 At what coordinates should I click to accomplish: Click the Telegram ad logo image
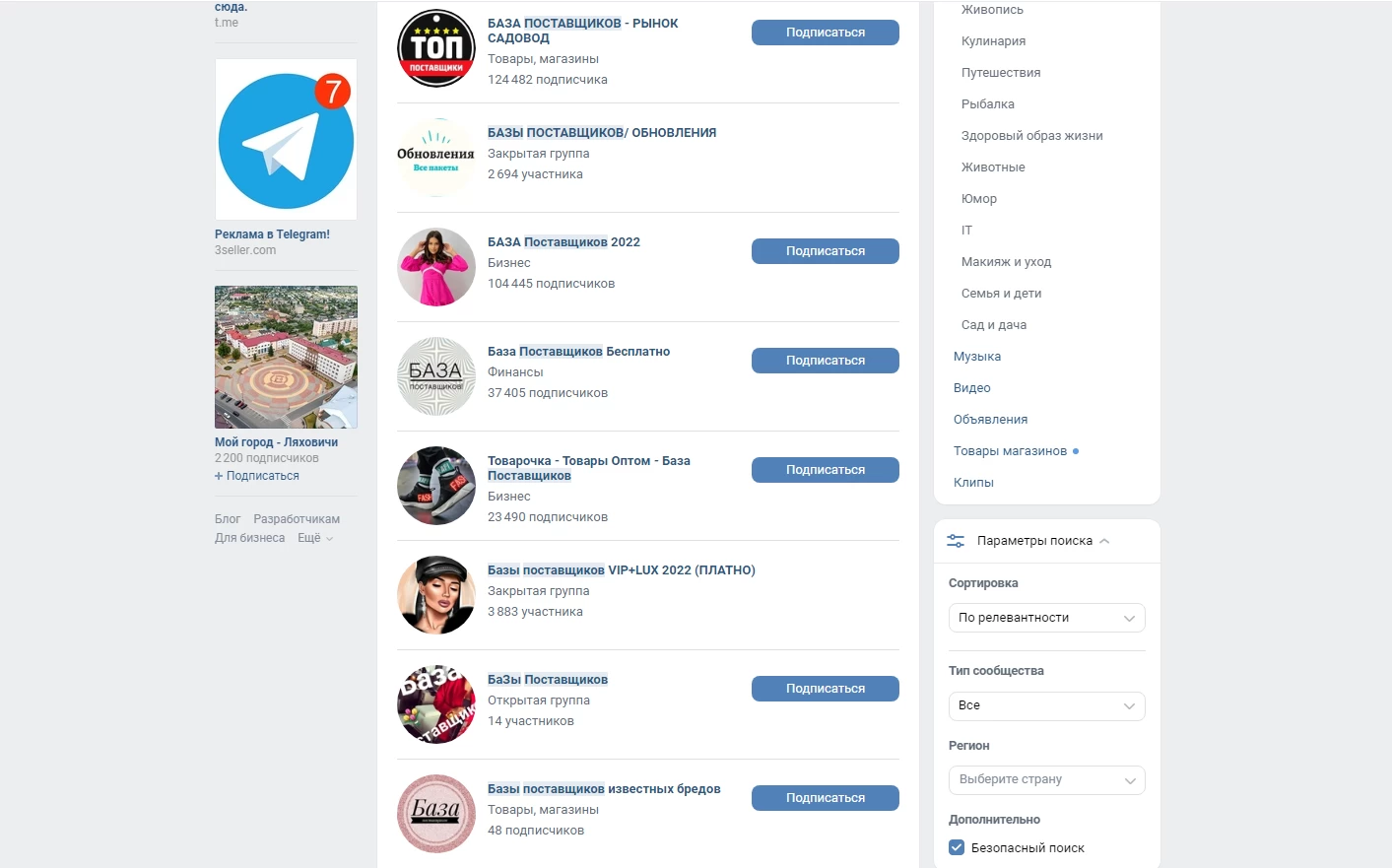point(286,140)
